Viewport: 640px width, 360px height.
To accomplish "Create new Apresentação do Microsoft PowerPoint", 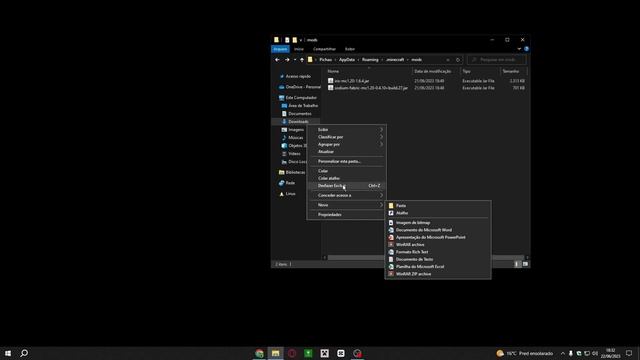I will (x=438, y=237).
